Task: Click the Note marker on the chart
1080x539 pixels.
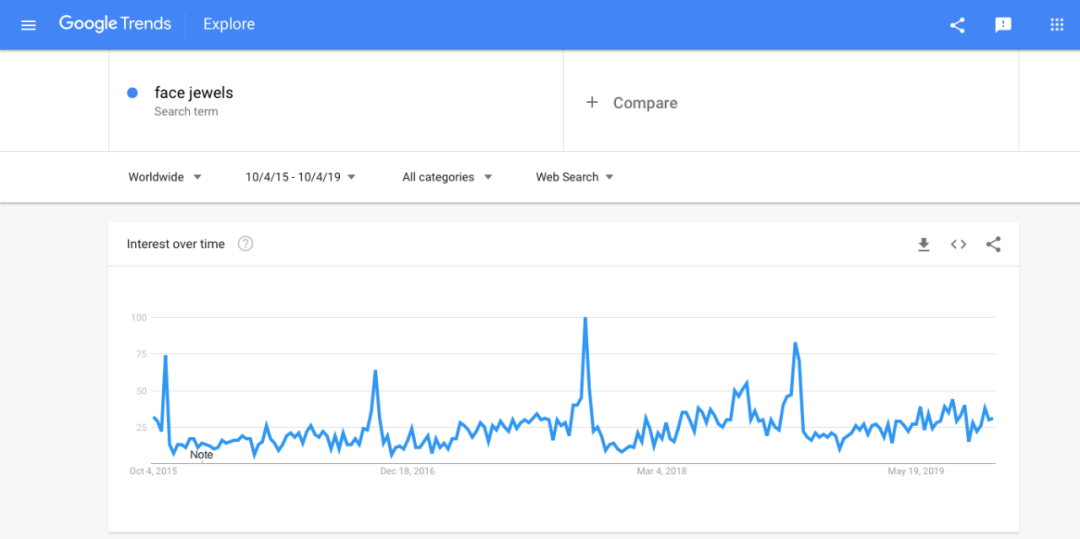Action: pyautogui.click(x=201, y=455)
